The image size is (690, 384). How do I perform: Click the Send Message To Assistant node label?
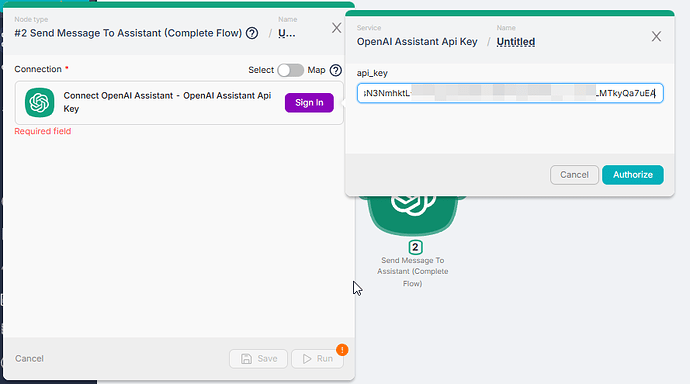click(412, 272)
